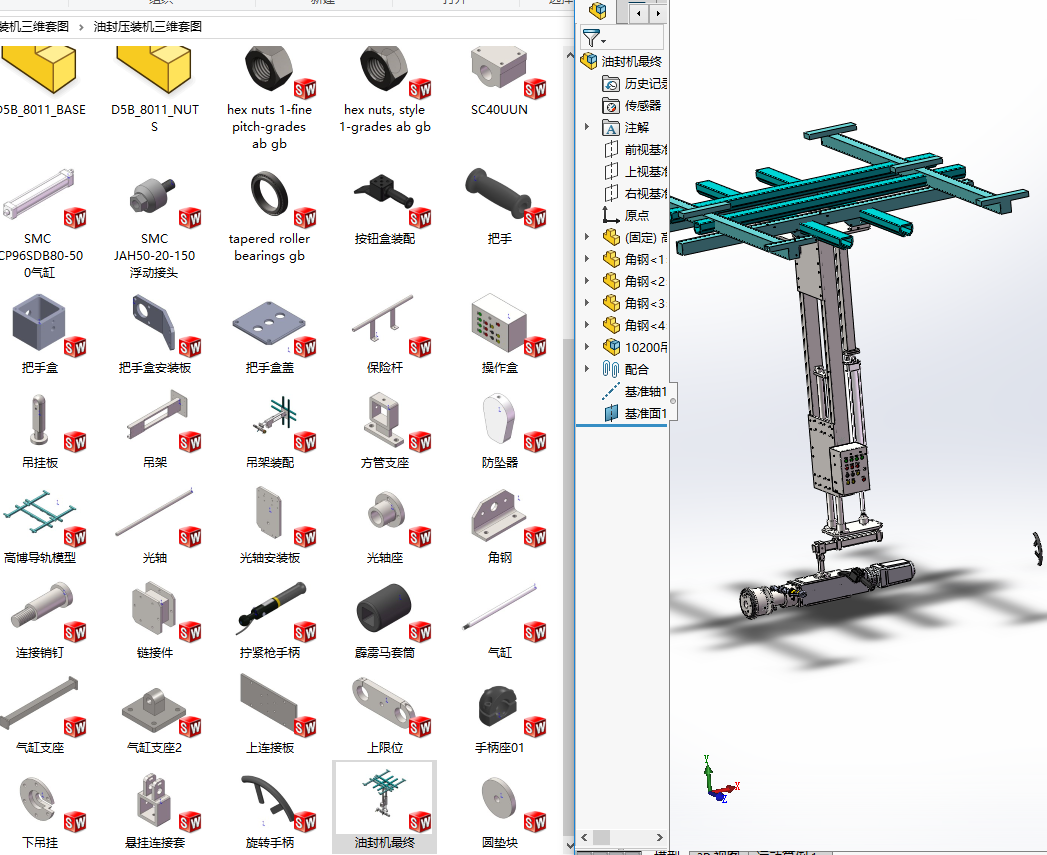
Task: Click the 基准面1 plane icon
Action: point(611,413)
